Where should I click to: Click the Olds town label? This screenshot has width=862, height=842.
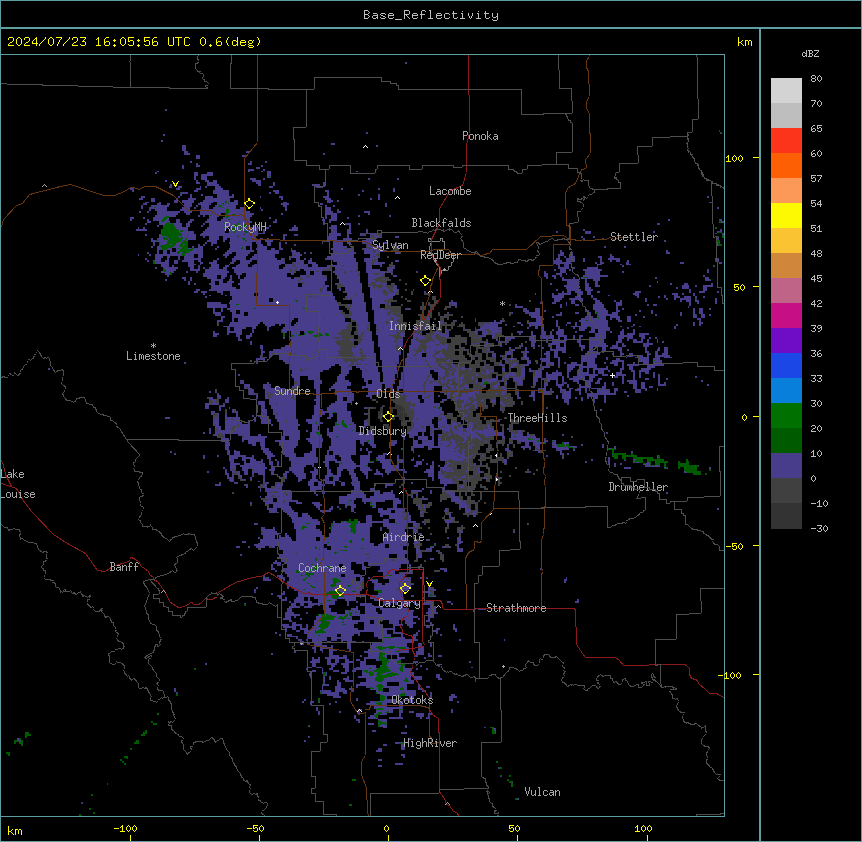click(388, 394)
